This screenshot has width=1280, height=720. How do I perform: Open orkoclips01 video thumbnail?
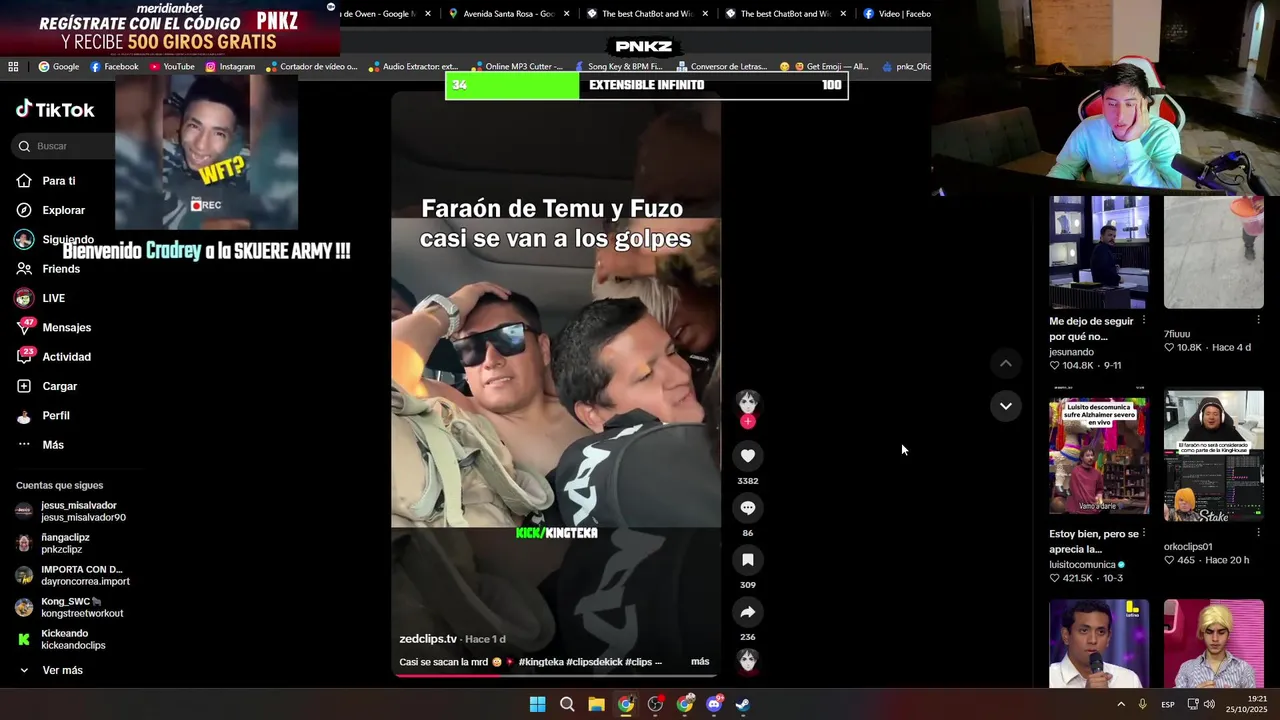(x=1213, y=456)
